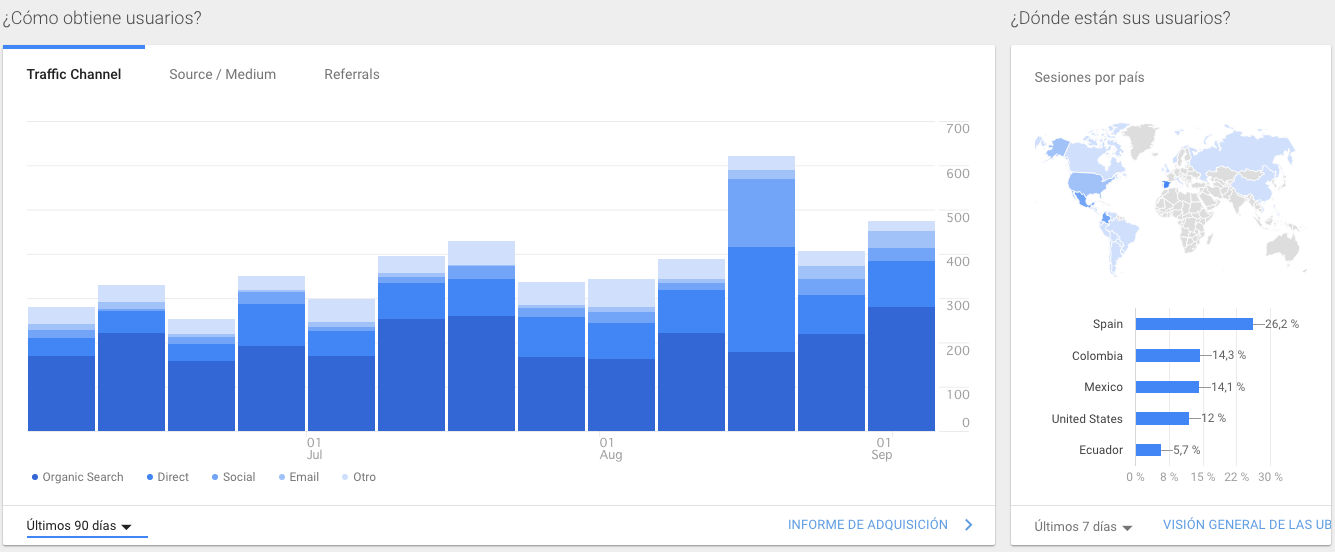Click the Organic Search legend dot

(x=35, y=478)
